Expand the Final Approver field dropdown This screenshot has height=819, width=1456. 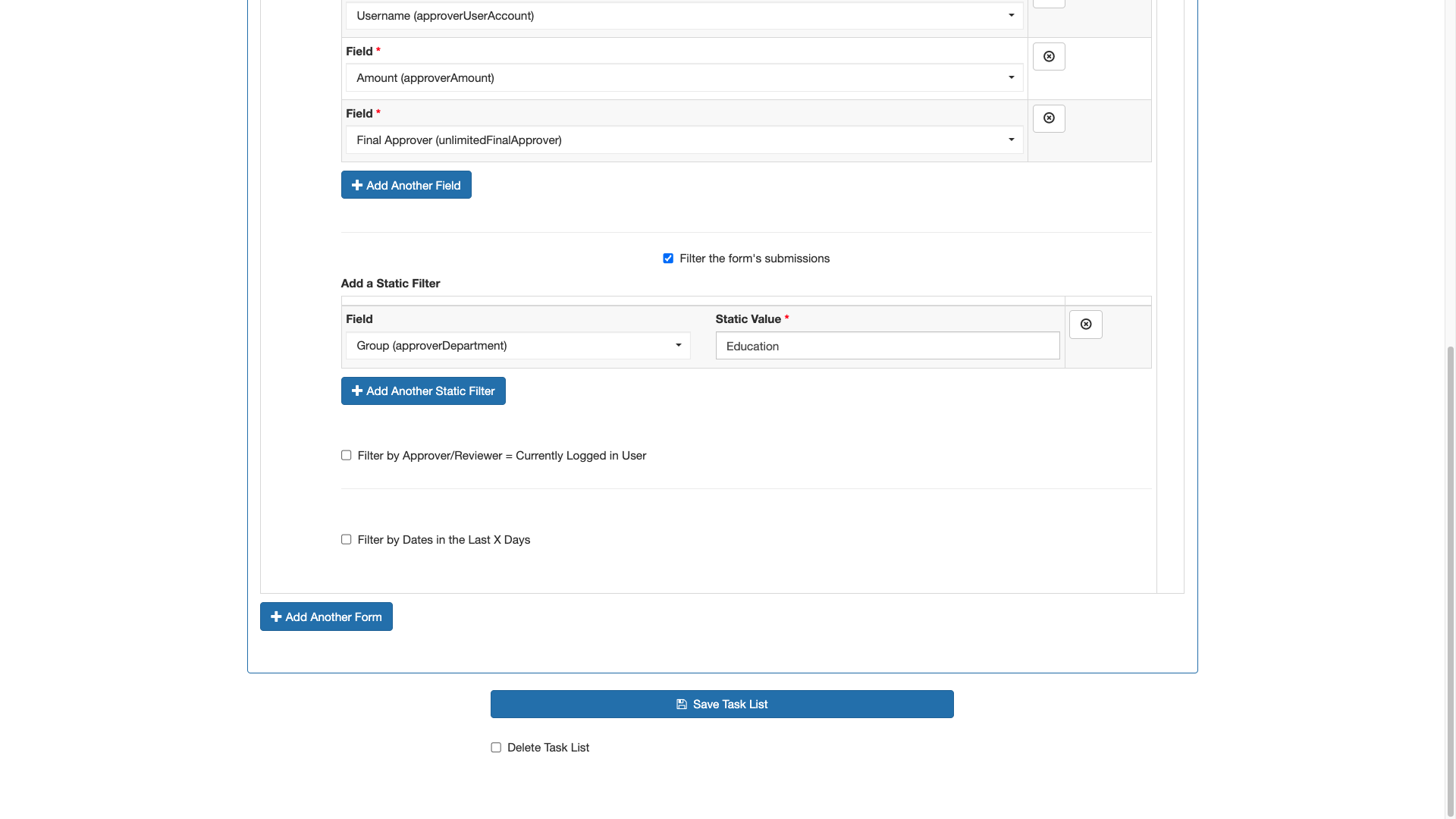pos(684,140)
